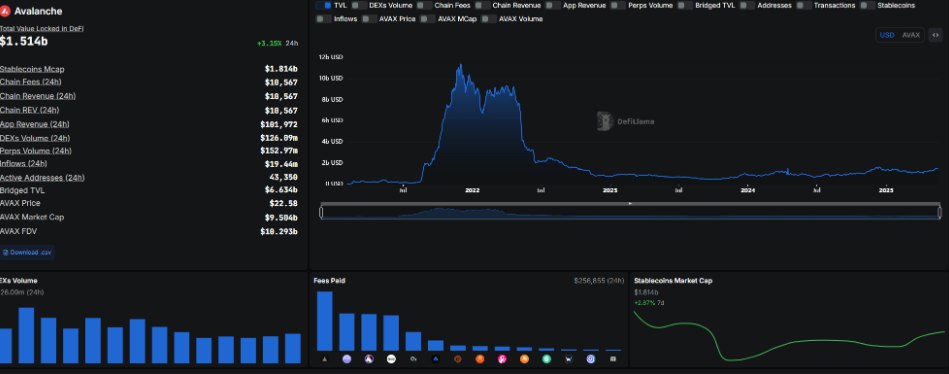Click the right handle of chart range slider
The width and height of the screenshot is (949, 374).
pos(939,212)
